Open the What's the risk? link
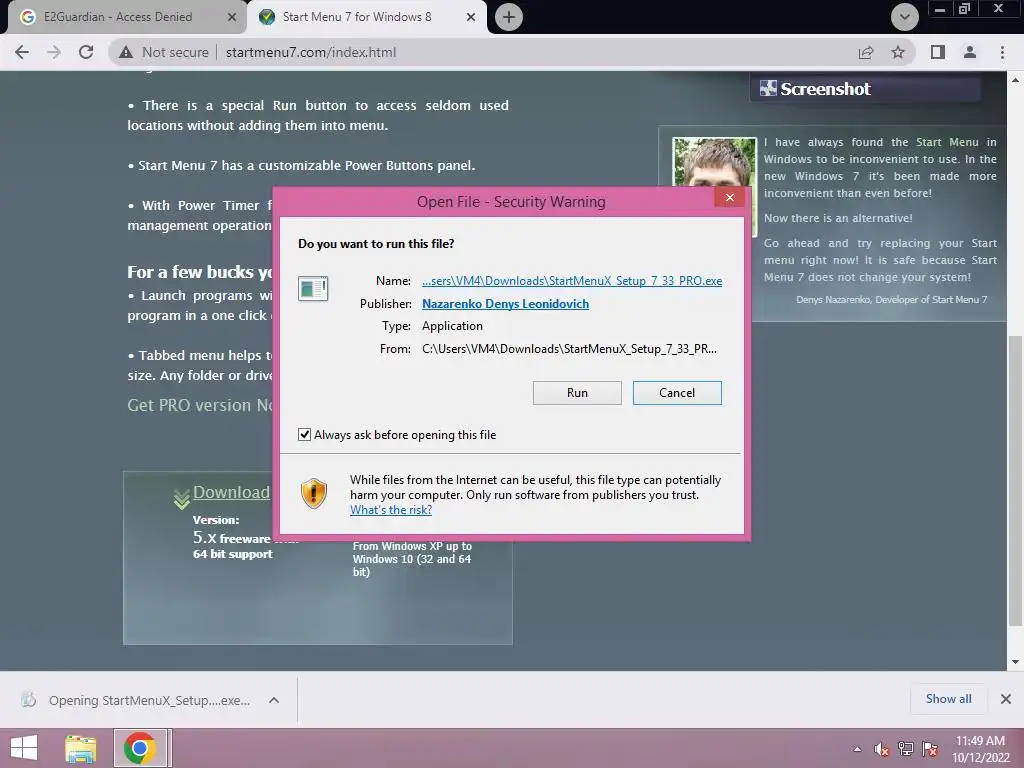Image resolution: width=1024 pixels, height=768 pixels. tap(391, 510)
